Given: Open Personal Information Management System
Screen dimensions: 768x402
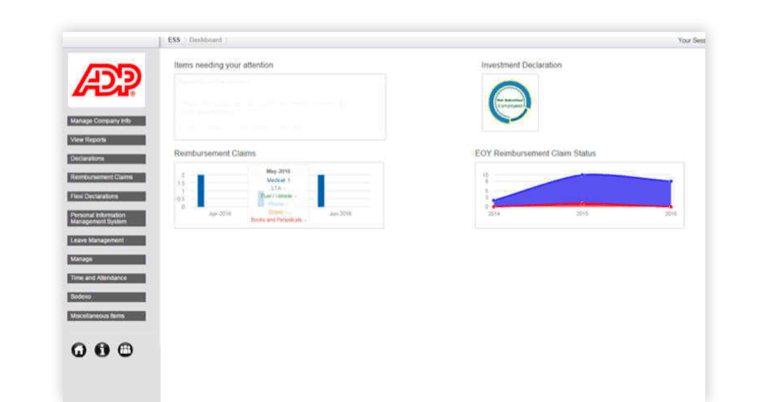Looking at the screenshot, I should pos(106,218).
